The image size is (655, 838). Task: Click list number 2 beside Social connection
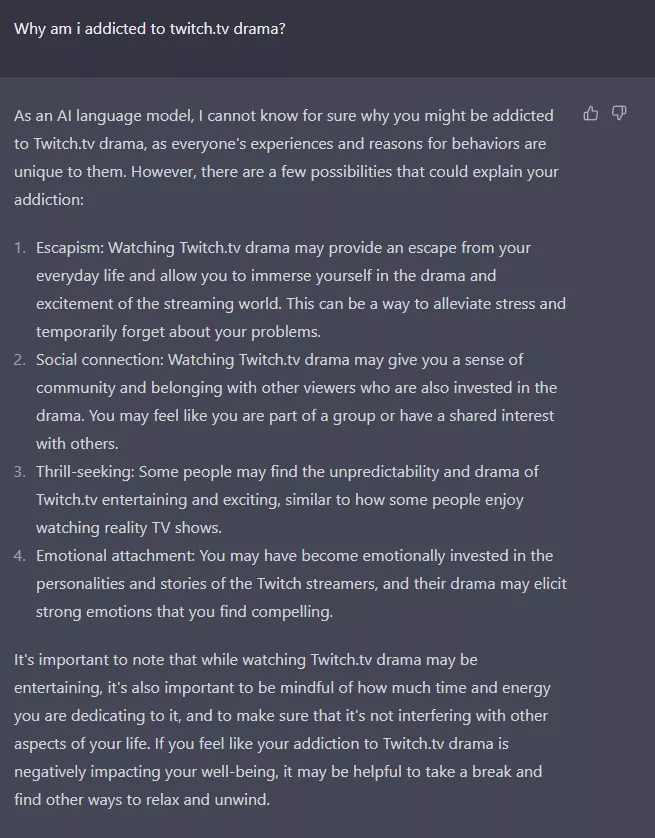pyautogui.click(x=20, y=360)
